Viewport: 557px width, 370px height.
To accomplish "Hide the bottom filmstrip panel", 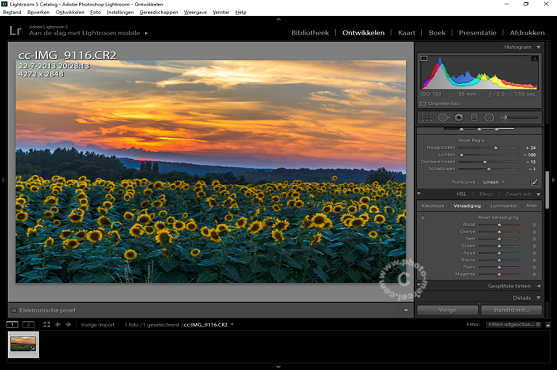I will point(278,367).
